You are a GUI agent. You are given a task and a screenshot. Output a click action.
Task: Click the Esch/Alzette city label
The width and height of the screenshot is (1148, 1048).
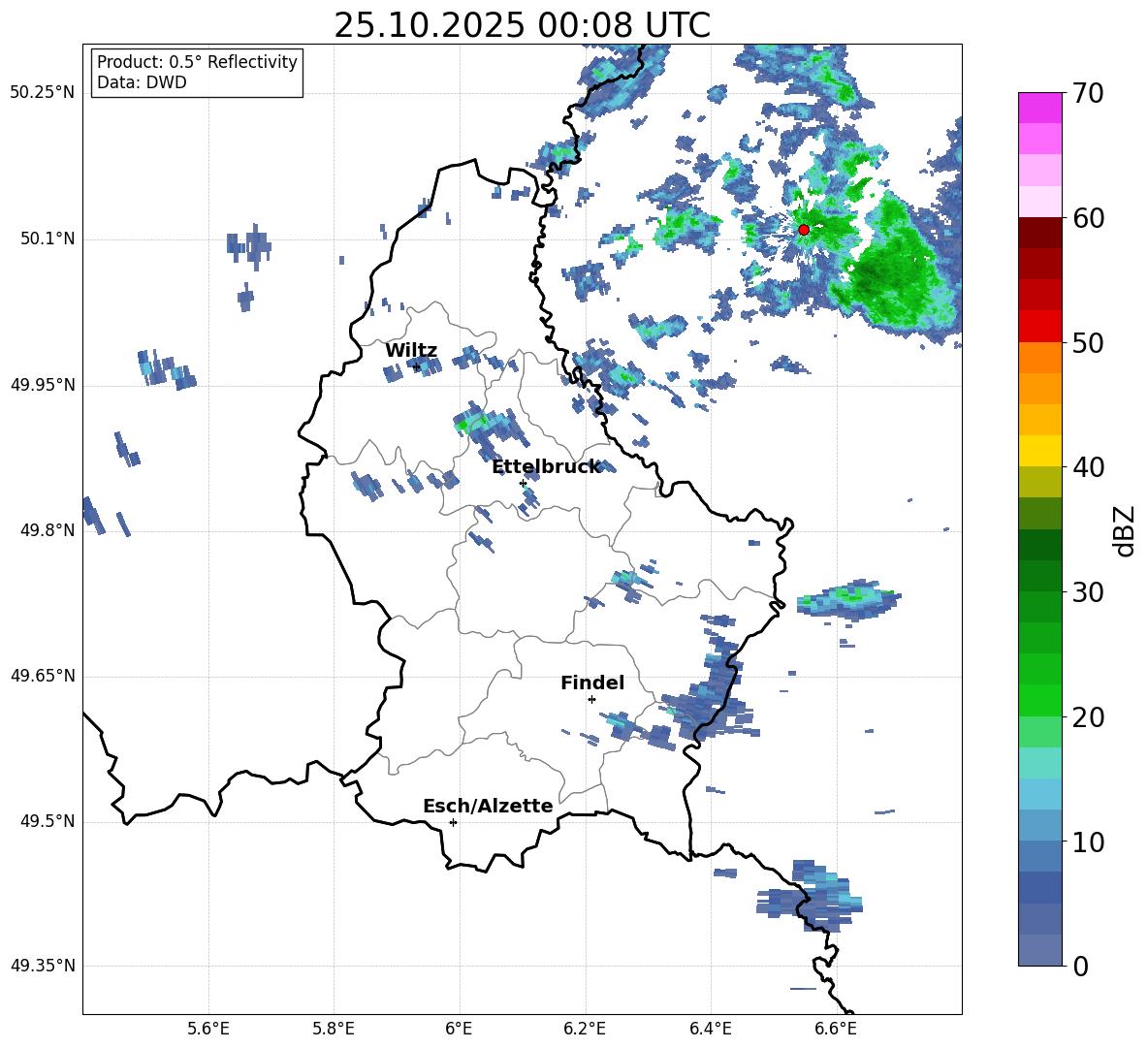pos(488,806)
